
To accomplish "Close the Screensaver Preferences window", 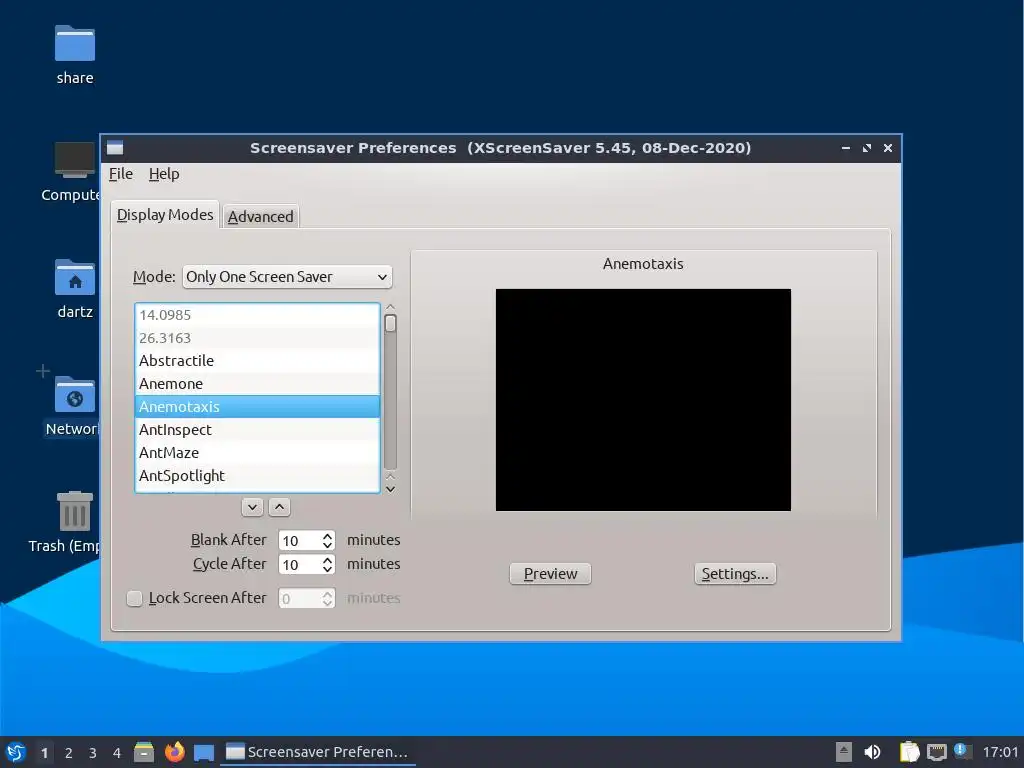I will (888, 148).
